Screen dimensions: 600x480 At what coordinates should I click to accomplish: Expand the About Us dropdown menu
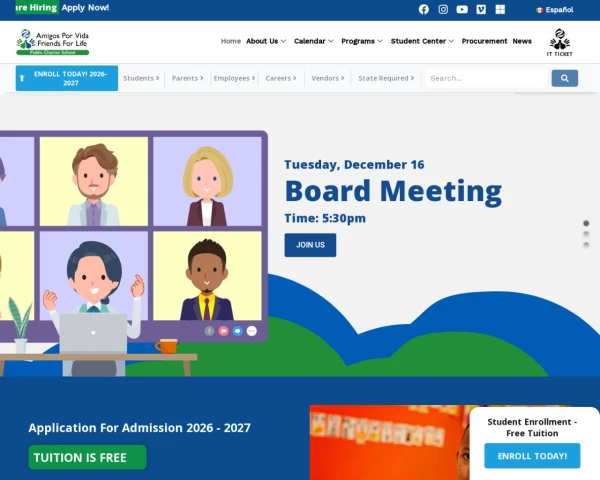(x=266, y=41)
